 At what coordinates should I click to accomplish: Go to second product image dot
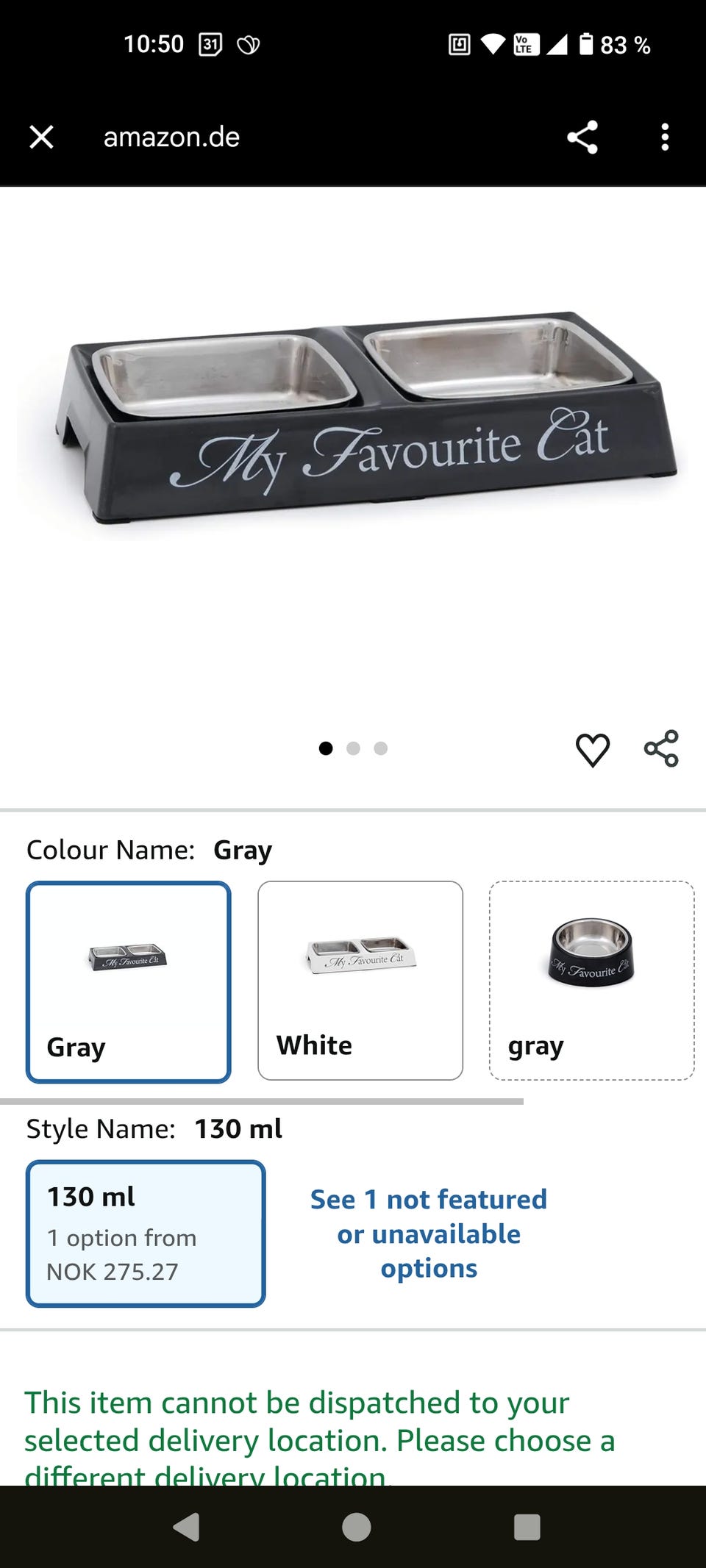pos(353,748)
